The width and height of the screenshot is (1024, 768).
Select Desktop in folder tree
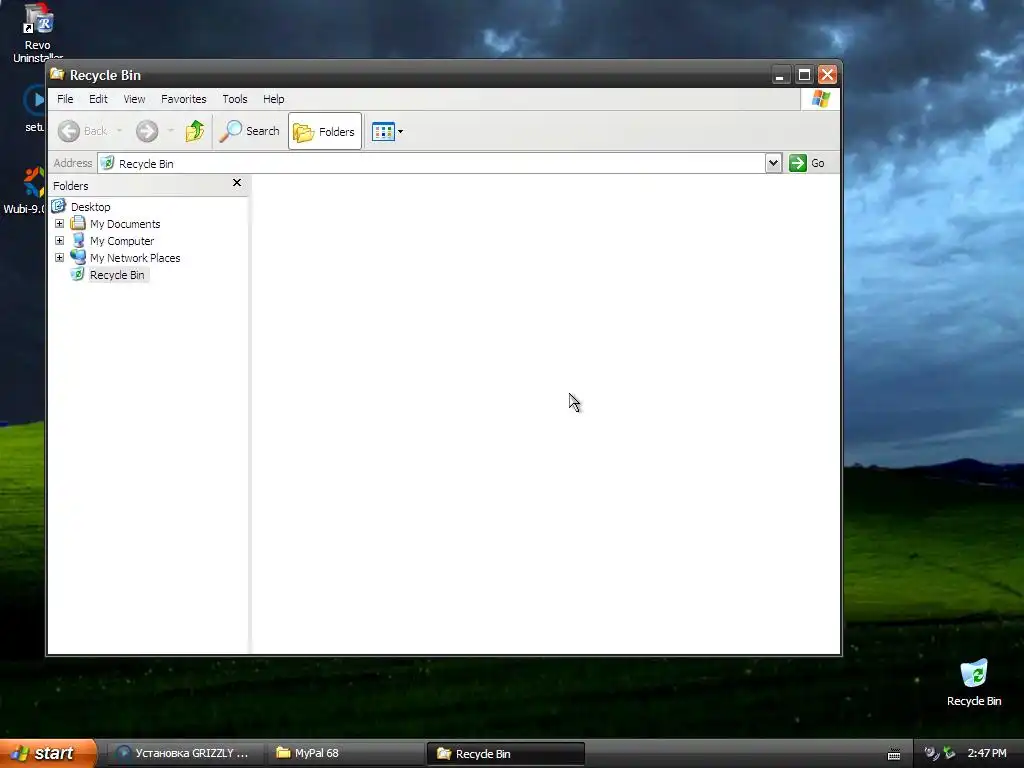[x=91, y=207]
